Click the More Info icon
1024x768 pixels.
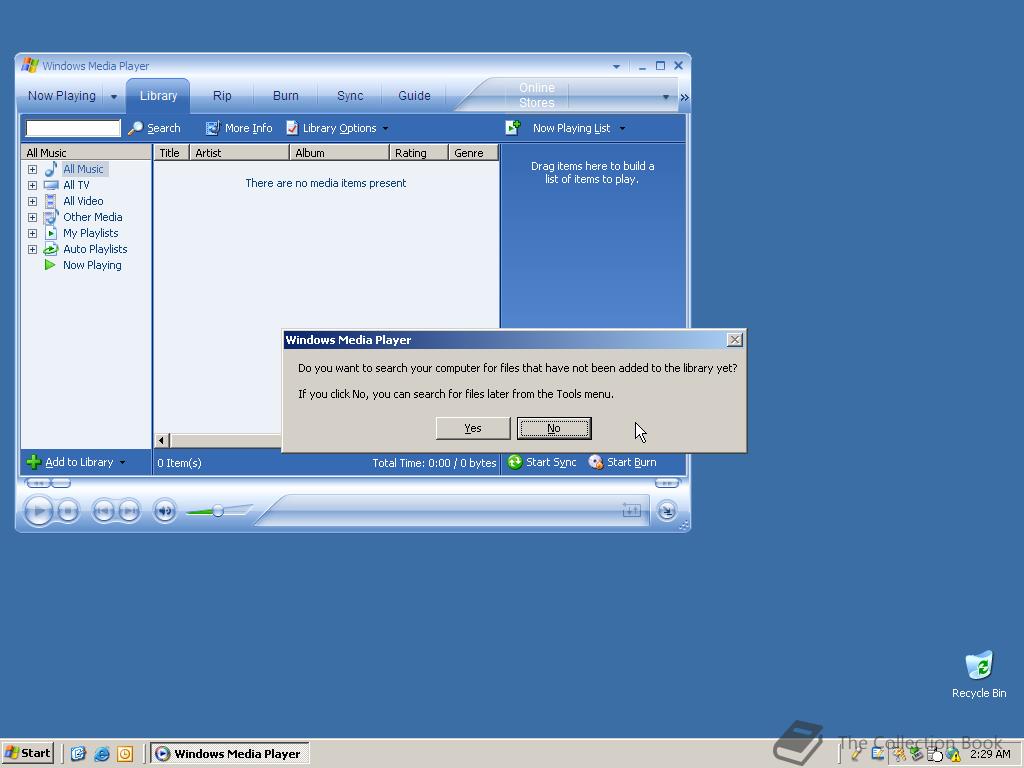[212, 128]
